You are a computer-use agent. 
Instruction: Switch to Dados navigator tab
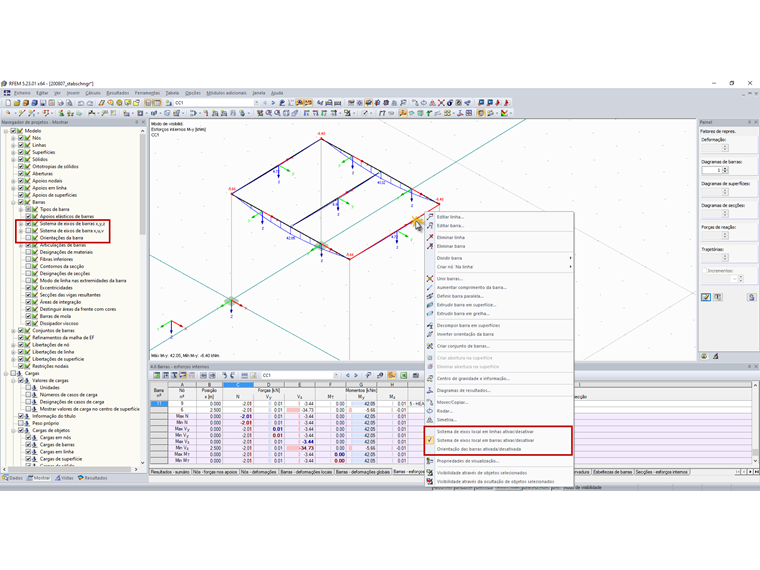point(13,478)
